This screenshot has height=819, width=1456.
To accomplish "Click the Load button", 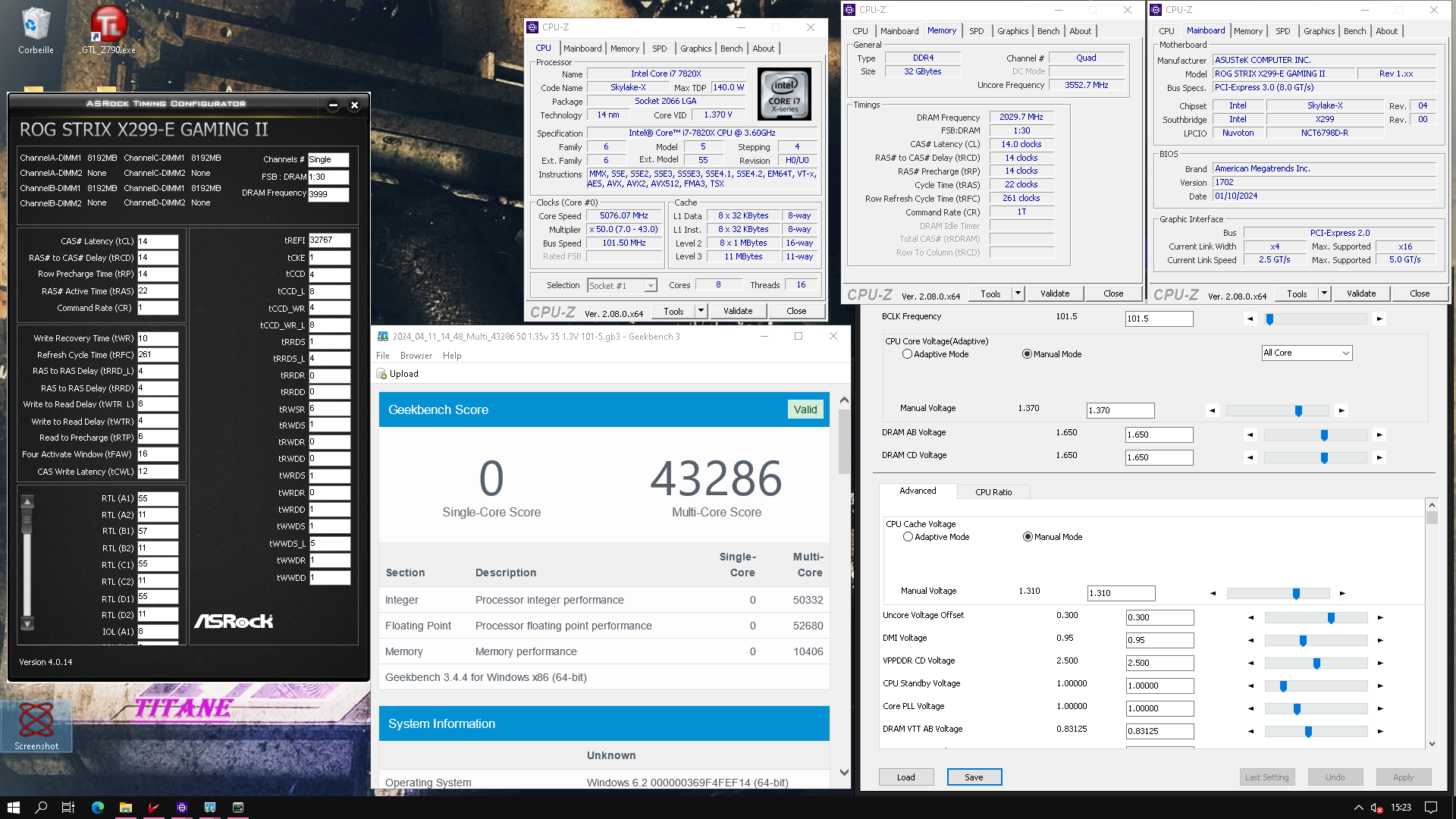I will click(x=905, y=777).
